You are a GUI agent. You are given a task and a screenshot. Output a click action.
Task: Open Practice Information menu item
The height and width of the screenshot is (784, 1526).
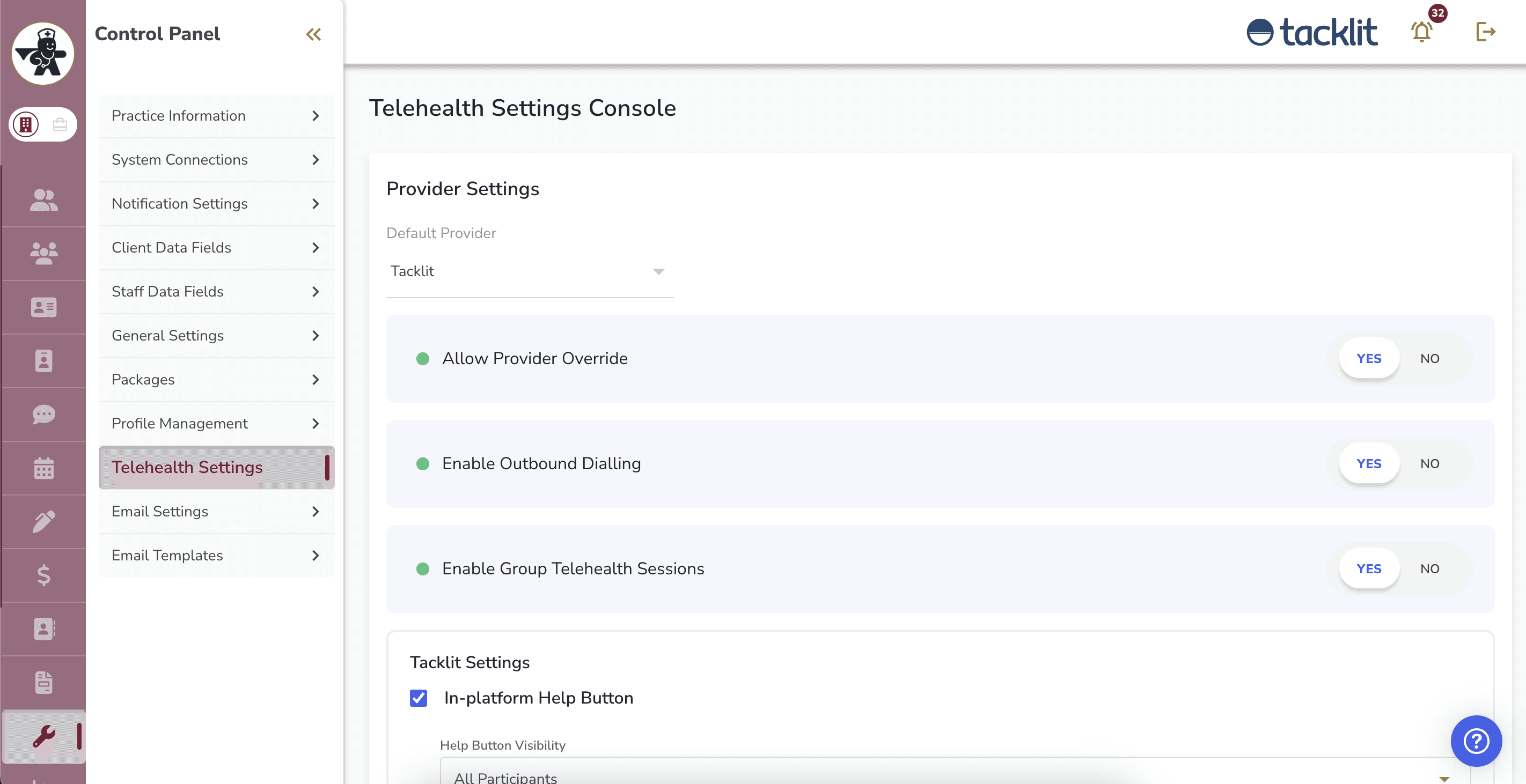[x=216, y=116]
